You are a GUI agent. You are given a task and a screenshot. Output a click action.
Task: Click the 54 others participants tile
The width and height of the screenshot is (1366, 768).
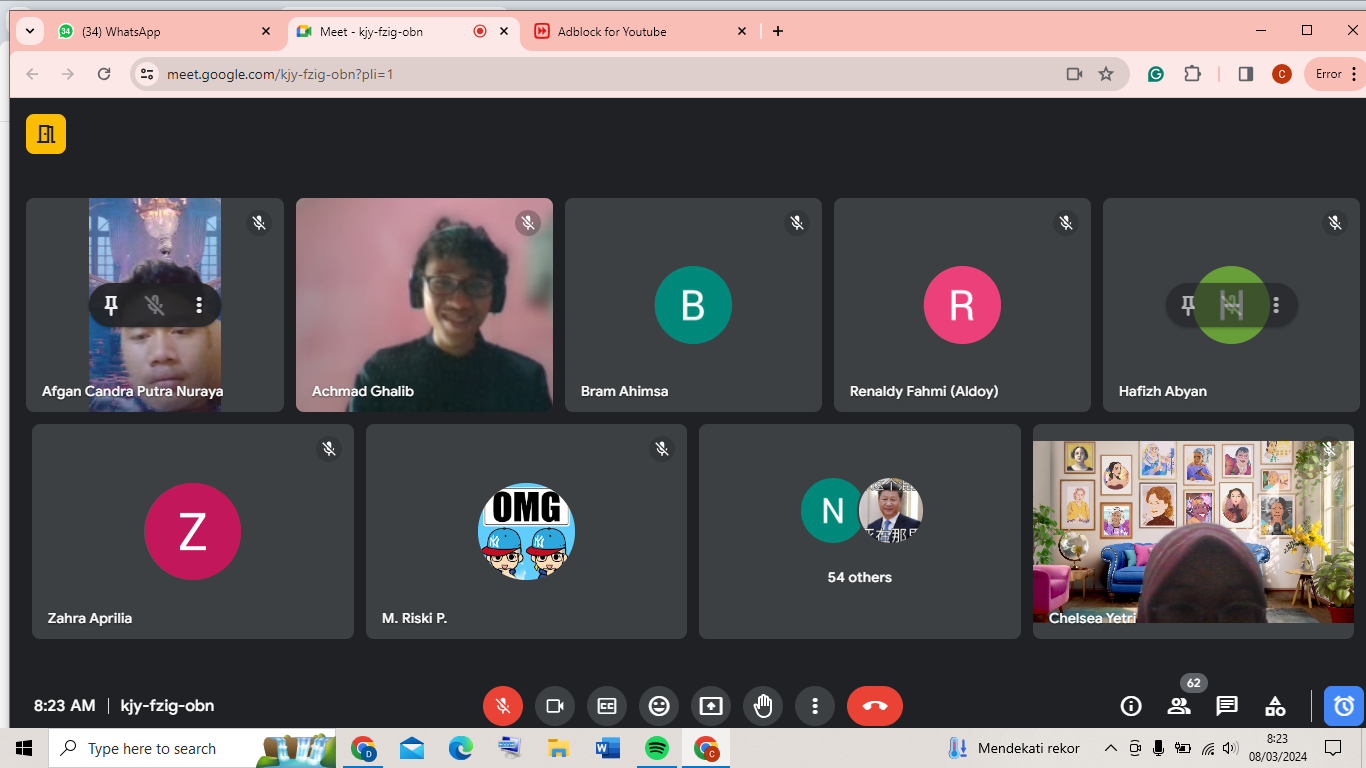point(859,531)
